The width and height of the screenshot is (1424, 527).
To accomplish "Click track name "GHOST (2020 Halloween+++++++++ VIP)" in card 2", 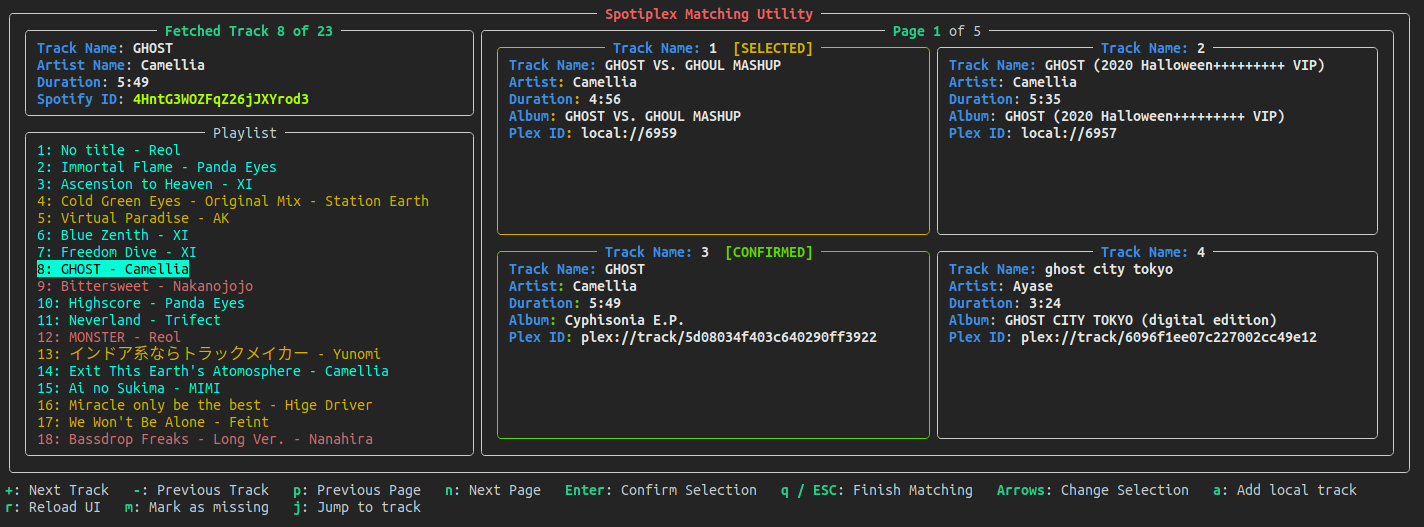I will [1185, 65].
